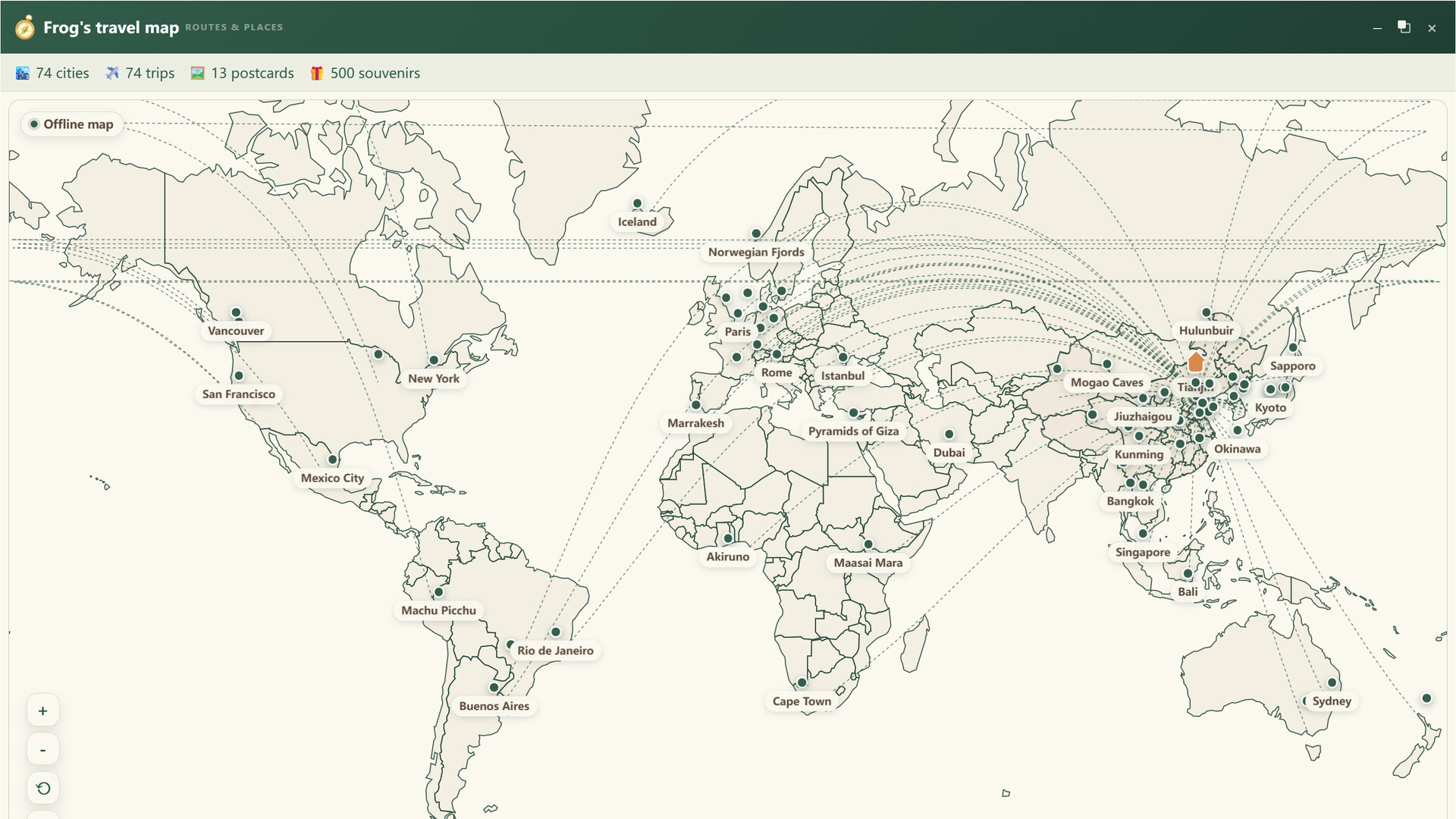Open the Rome place label
1456x819 pixels.
(777, 373)
